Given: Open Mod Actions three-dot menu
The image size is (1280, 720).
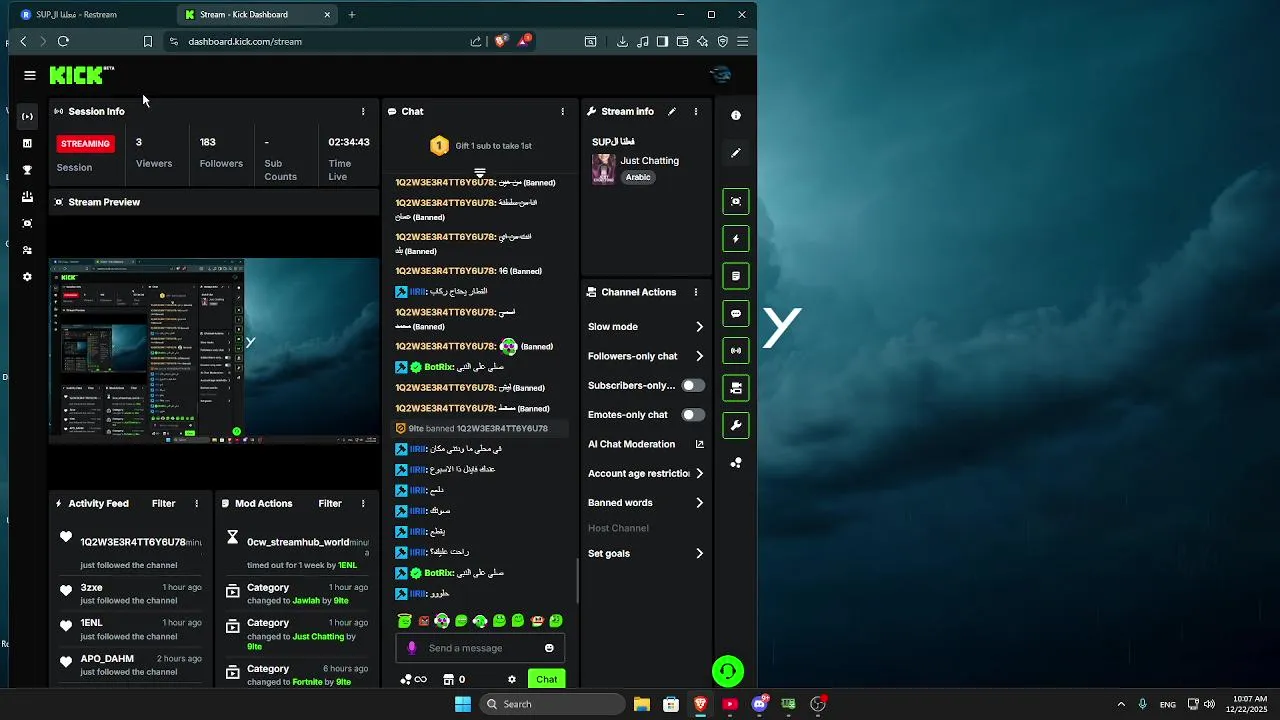Looking at the screenshot, I should (363, 504).
